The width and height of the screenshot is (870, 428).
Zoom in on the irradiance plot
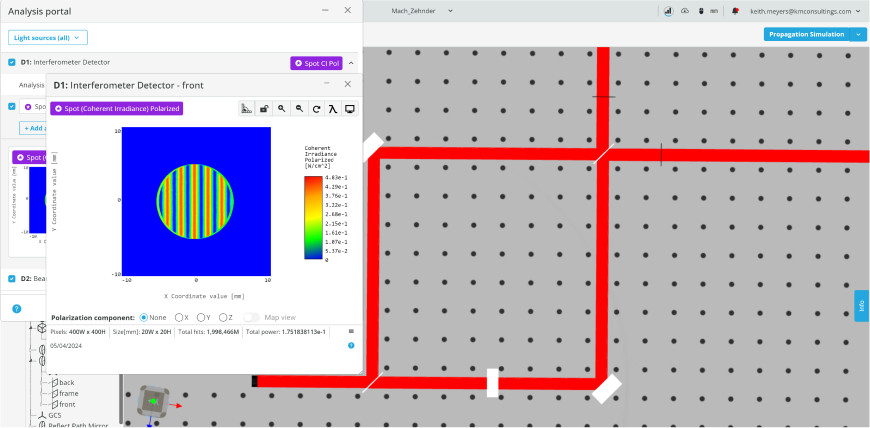pyautogui.click(x=282, y=109)
